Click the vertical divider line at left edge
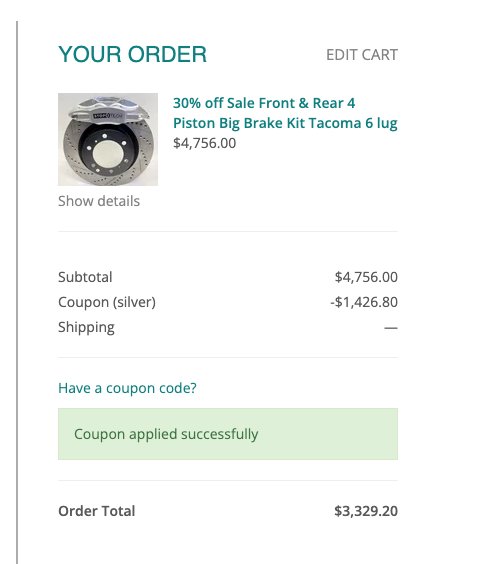Screen dimensions: 489x564 pyautogui.click(x=17, y=292)
